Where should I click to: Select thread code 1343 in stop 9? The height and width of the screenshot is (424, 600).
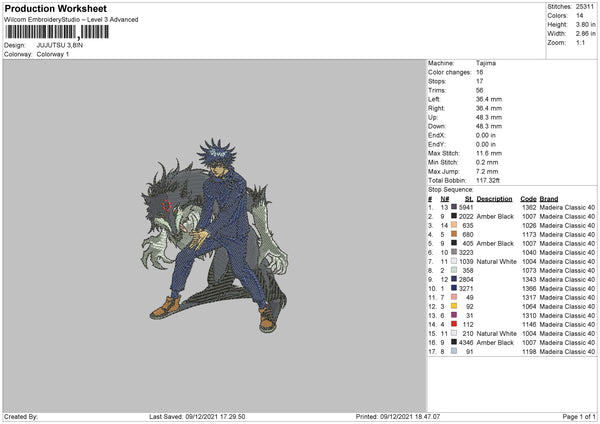(529, 280)
